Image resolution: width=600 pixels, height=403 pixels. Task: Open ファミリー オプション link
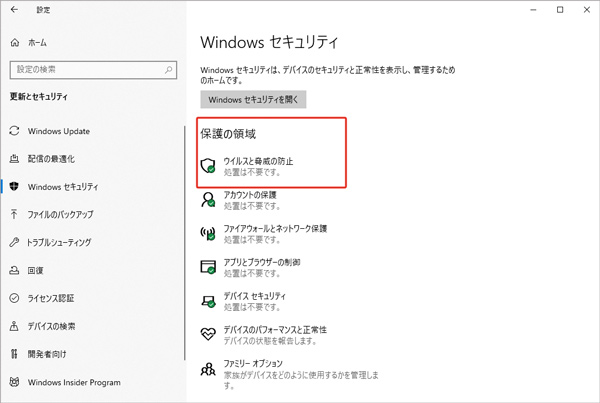coord(253,363)
